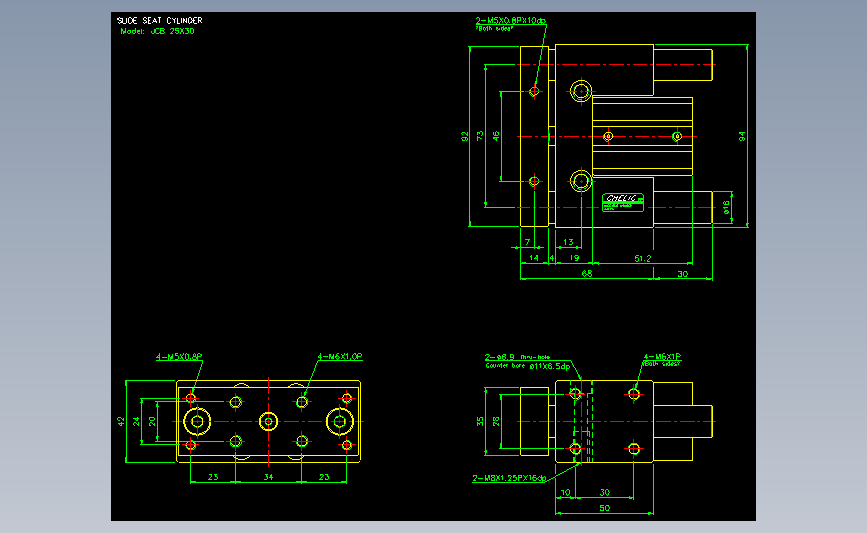
Task: Click the "13" horizontal dimension
Action: click(x=568, y=242)
